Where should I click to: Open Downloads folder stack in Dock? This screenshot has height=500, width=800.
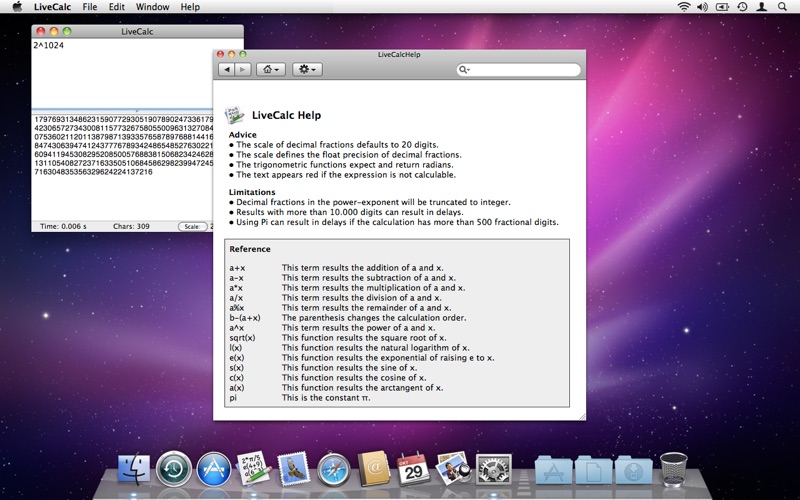point(634,469)
